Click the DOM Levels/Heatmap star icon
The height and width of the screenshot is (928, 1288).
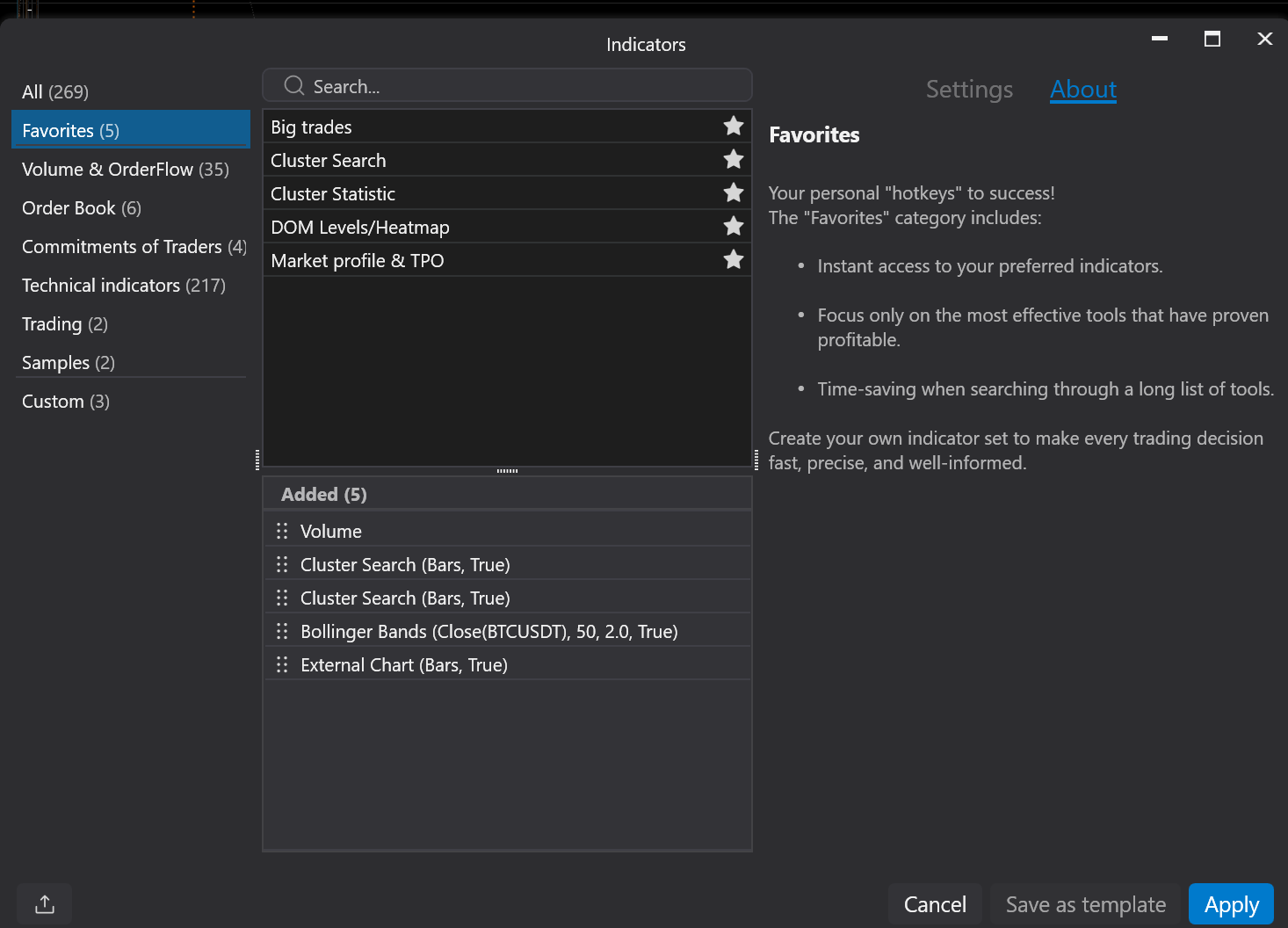click(x=733, y=227)
